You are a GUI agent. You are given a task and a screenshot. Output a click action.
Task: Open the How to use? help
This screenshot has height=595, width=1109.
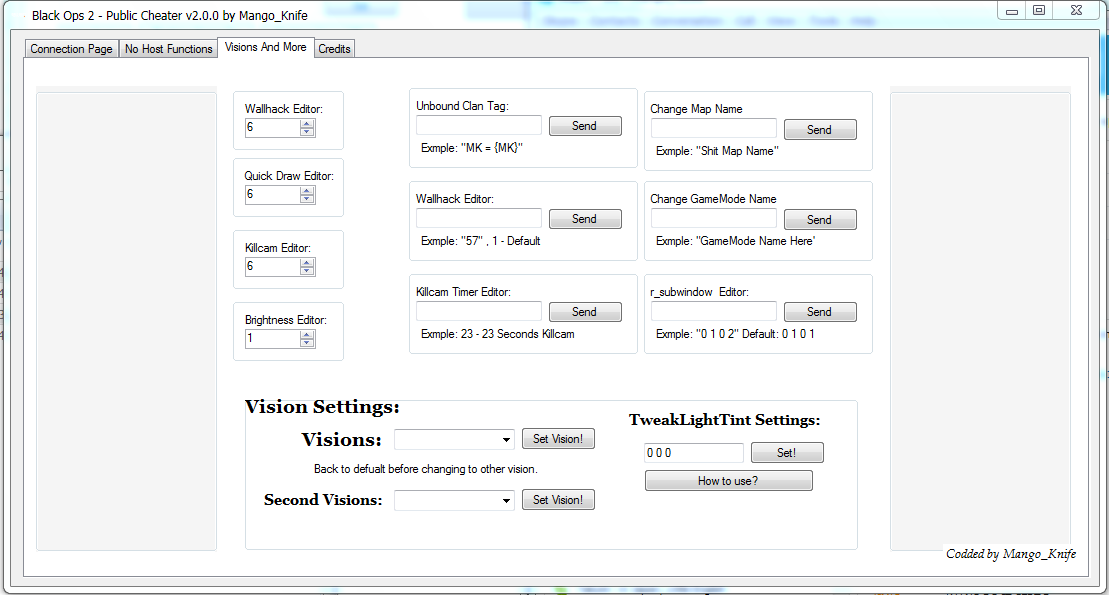(x=728, y=481)
